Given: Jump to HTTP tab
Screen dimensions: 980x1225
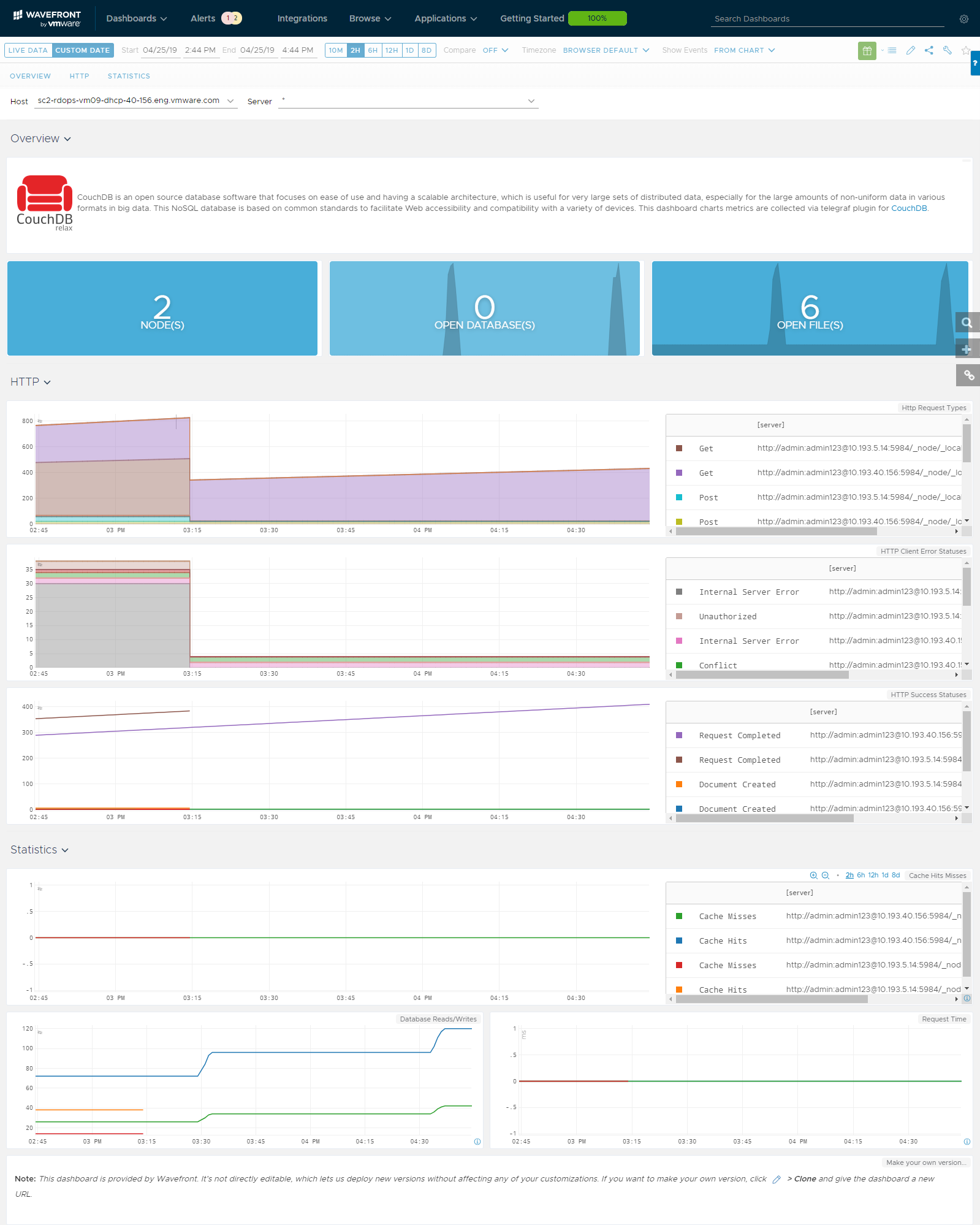Looking at the screenshot, I should click(79, 76).
